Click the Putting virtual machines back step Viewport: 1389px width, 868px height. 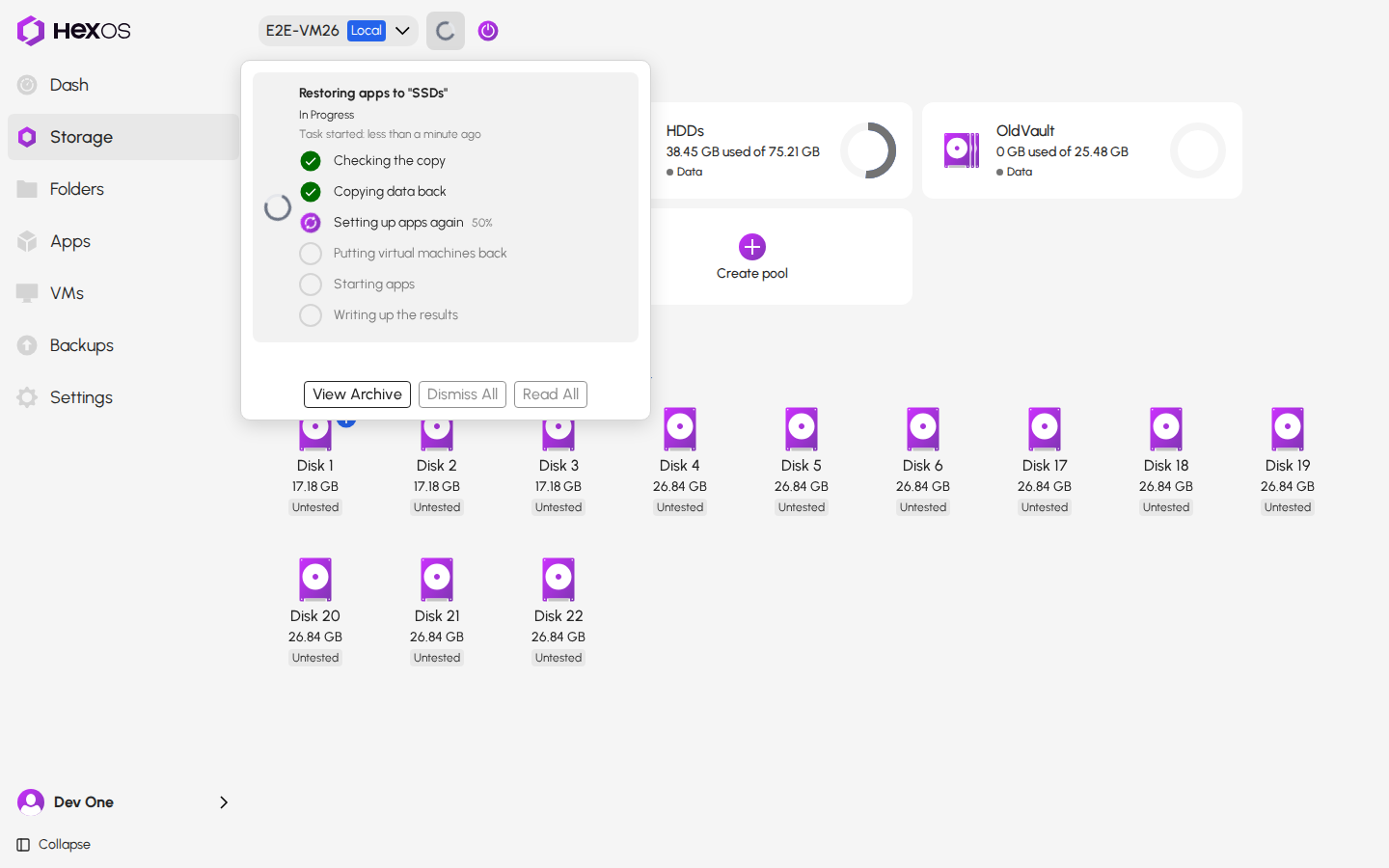420,254
